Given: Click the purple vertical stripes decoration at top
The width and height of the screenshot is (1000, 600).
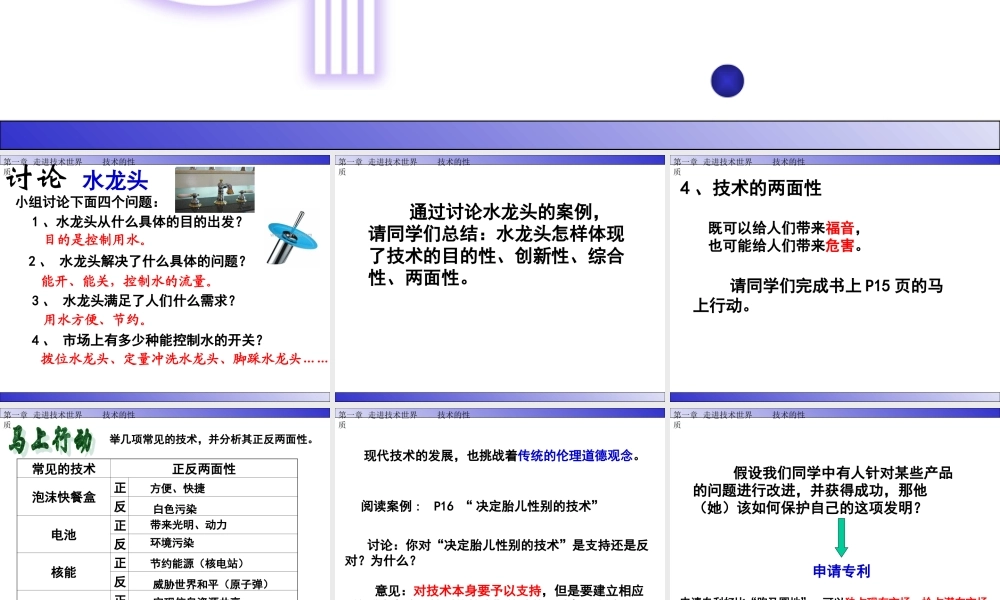Looking at the screenshot, I should pyautogui.click(x=337, y=40).
